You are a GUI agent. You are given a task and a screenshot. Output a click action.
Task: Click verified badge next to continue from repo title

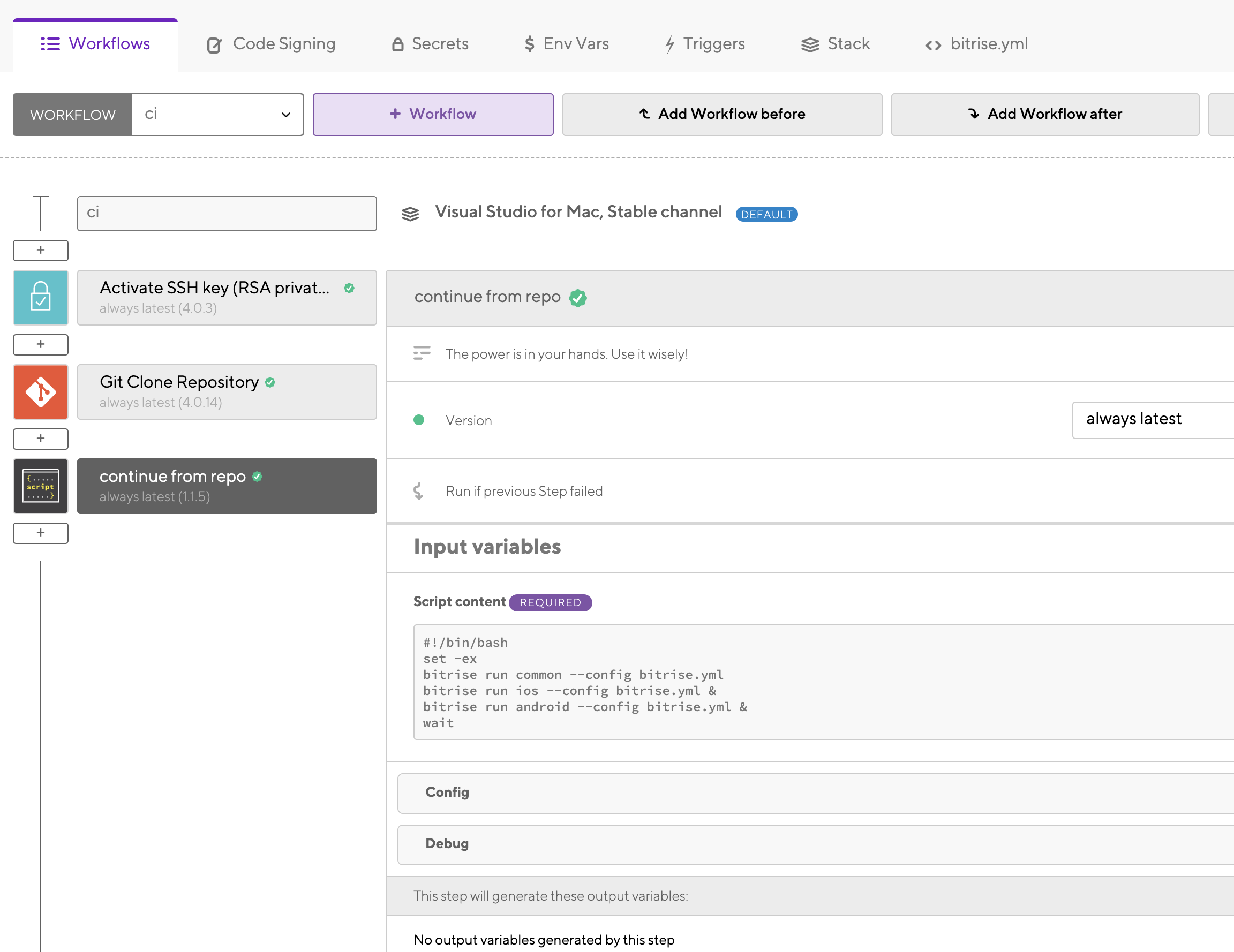[577, 298]
